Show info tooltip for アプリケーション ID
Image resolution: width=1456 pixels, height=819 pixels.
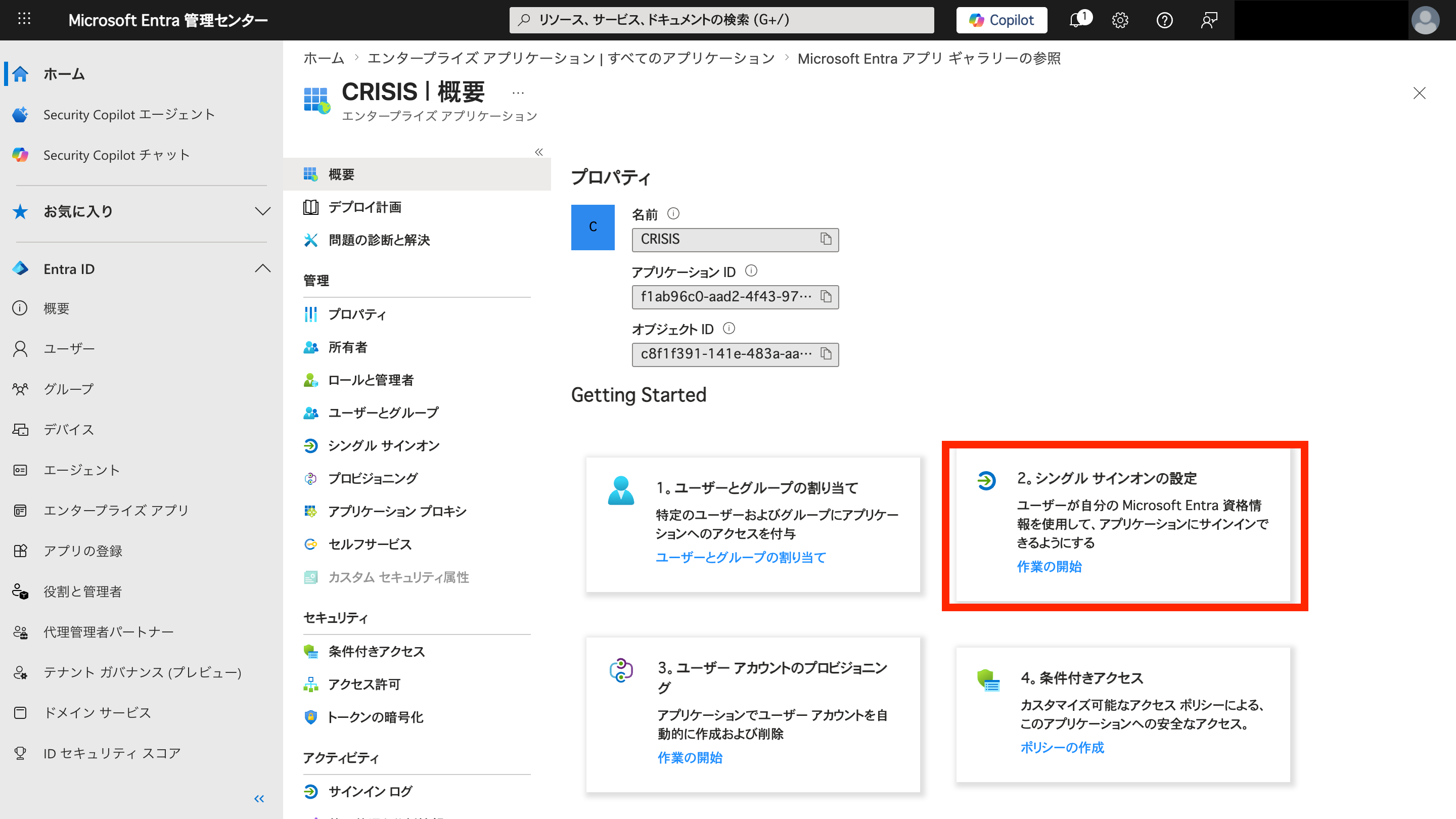coord(751,271)
